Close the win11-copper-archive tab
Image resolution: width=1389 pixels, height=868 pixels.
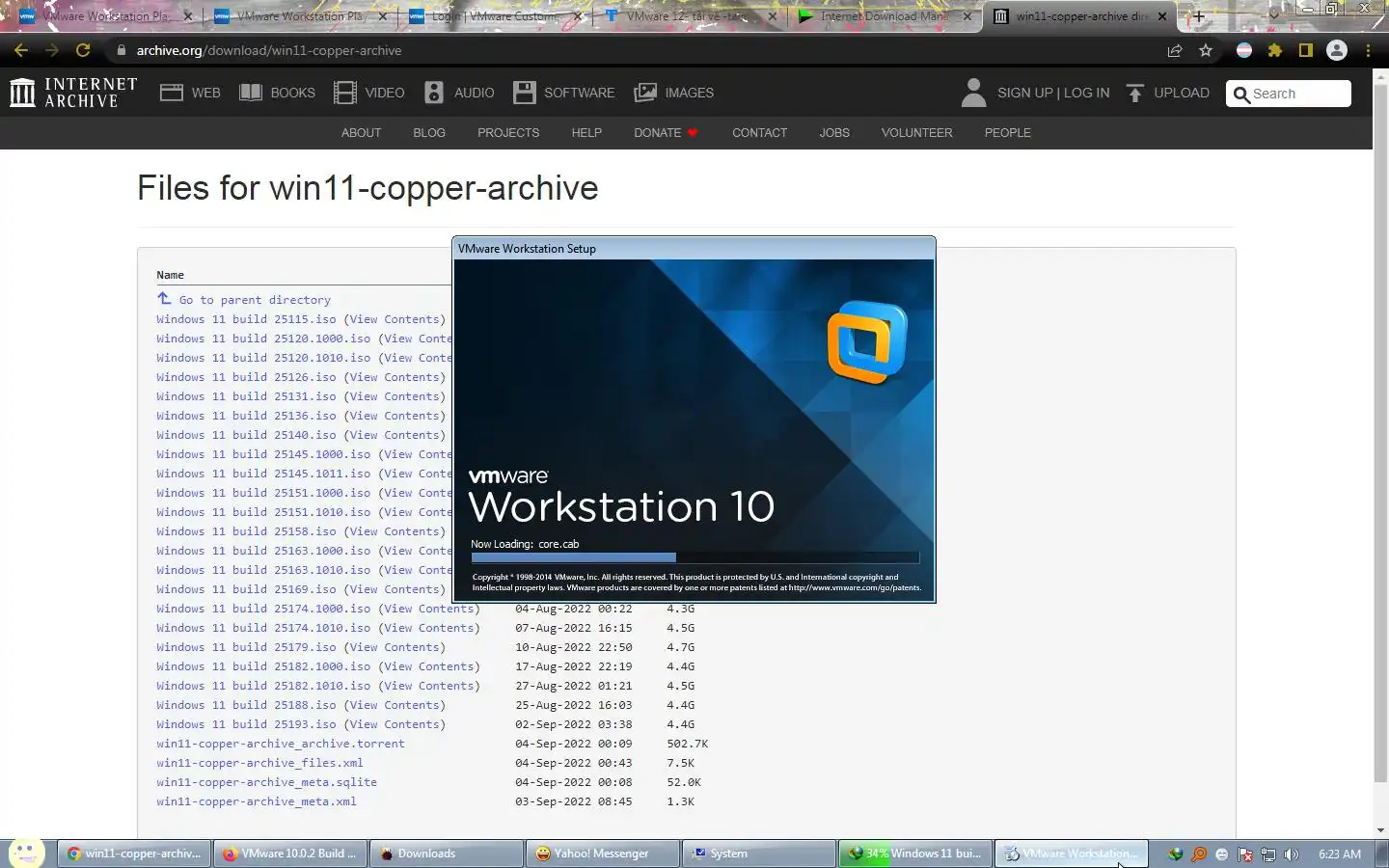1162,16
